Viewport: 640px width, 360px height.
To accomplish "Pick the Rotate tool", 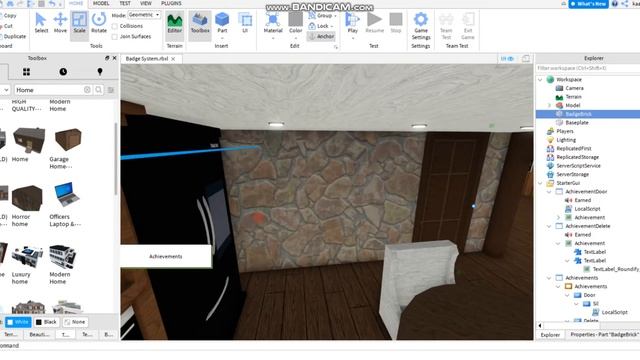I will tap(99, 23).
